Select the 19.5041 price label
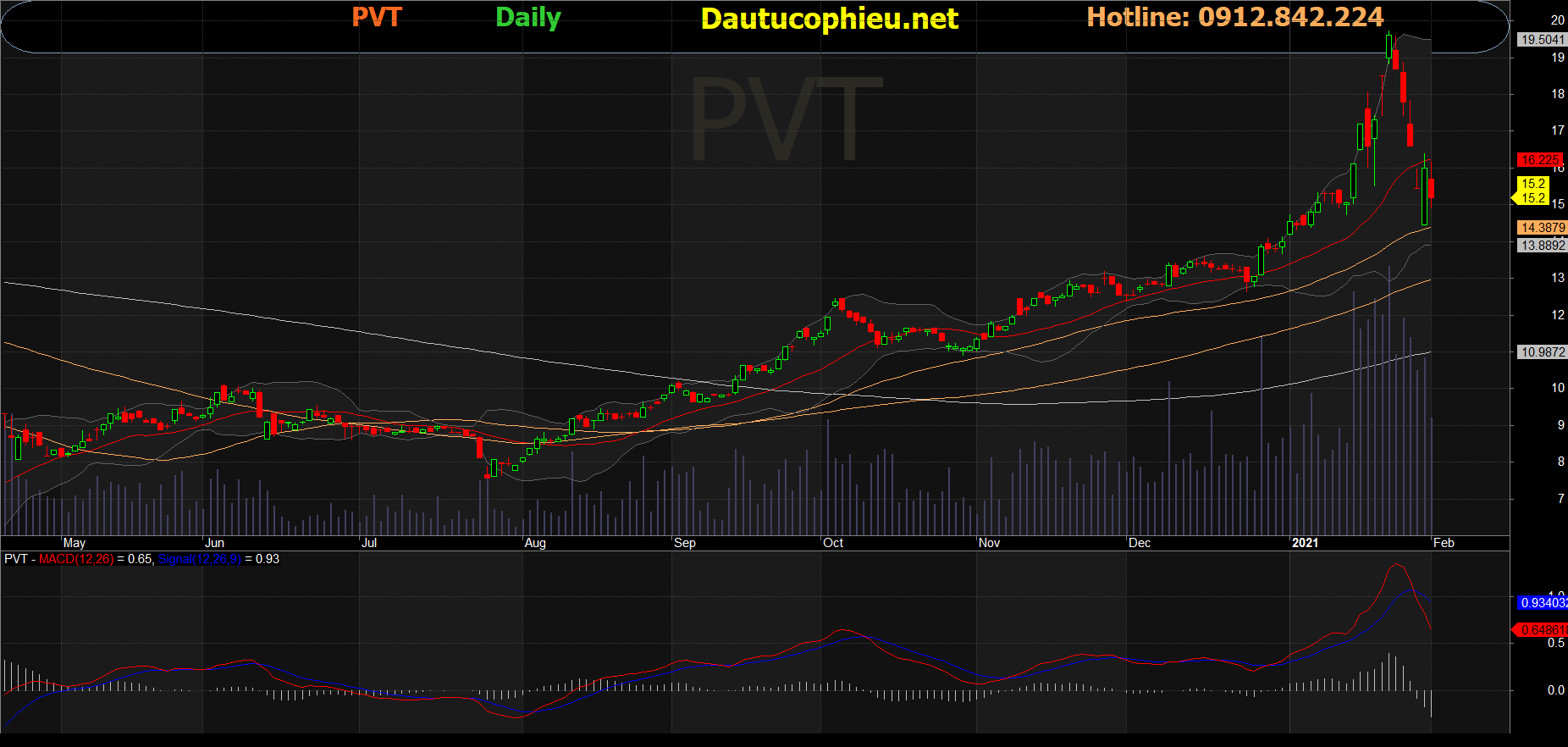 [1543, 39]
